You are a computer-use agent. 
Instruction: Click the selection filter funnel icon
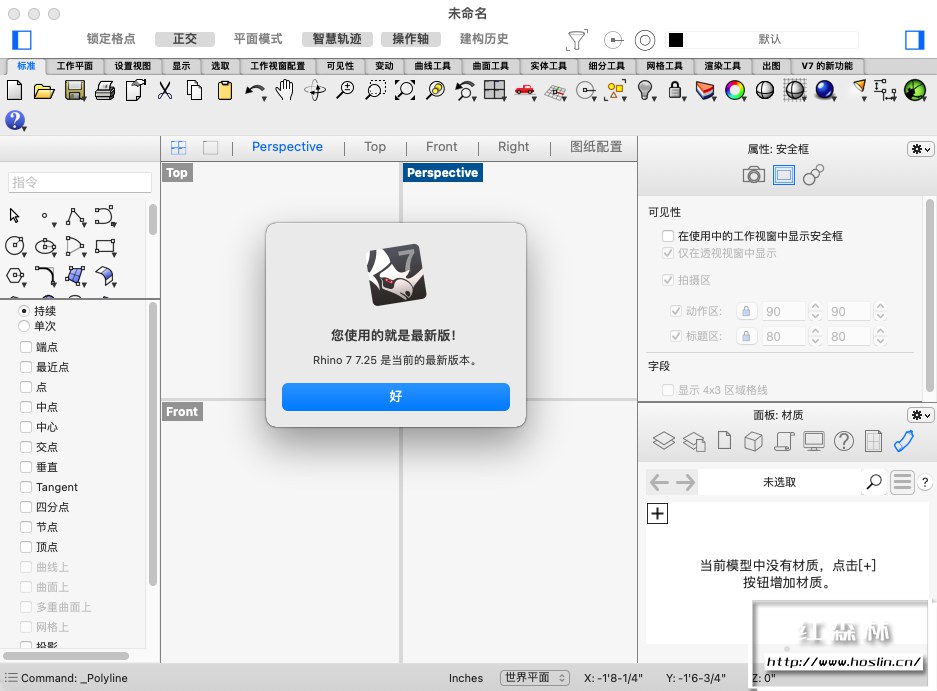[577, 39]
